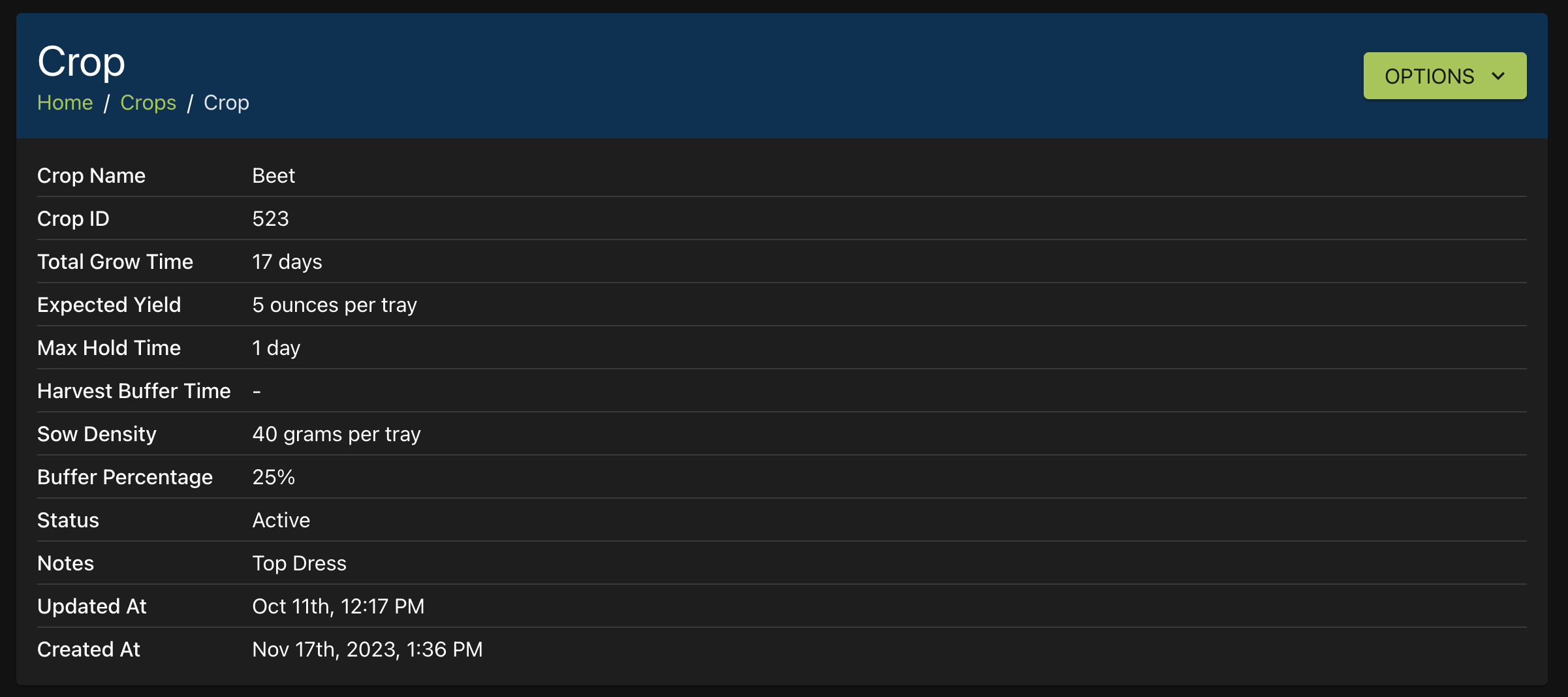The width and height of the screenshot is (1568, 697).
Task: Open the OPTIONS dropdown menu
Action: [1444, 76]
